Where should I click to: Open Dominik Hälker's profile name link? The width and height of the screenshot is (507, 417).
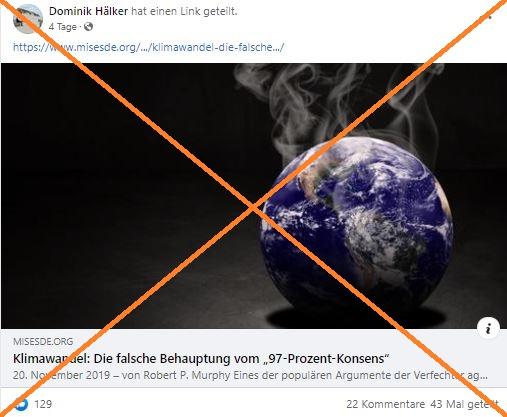88,11
